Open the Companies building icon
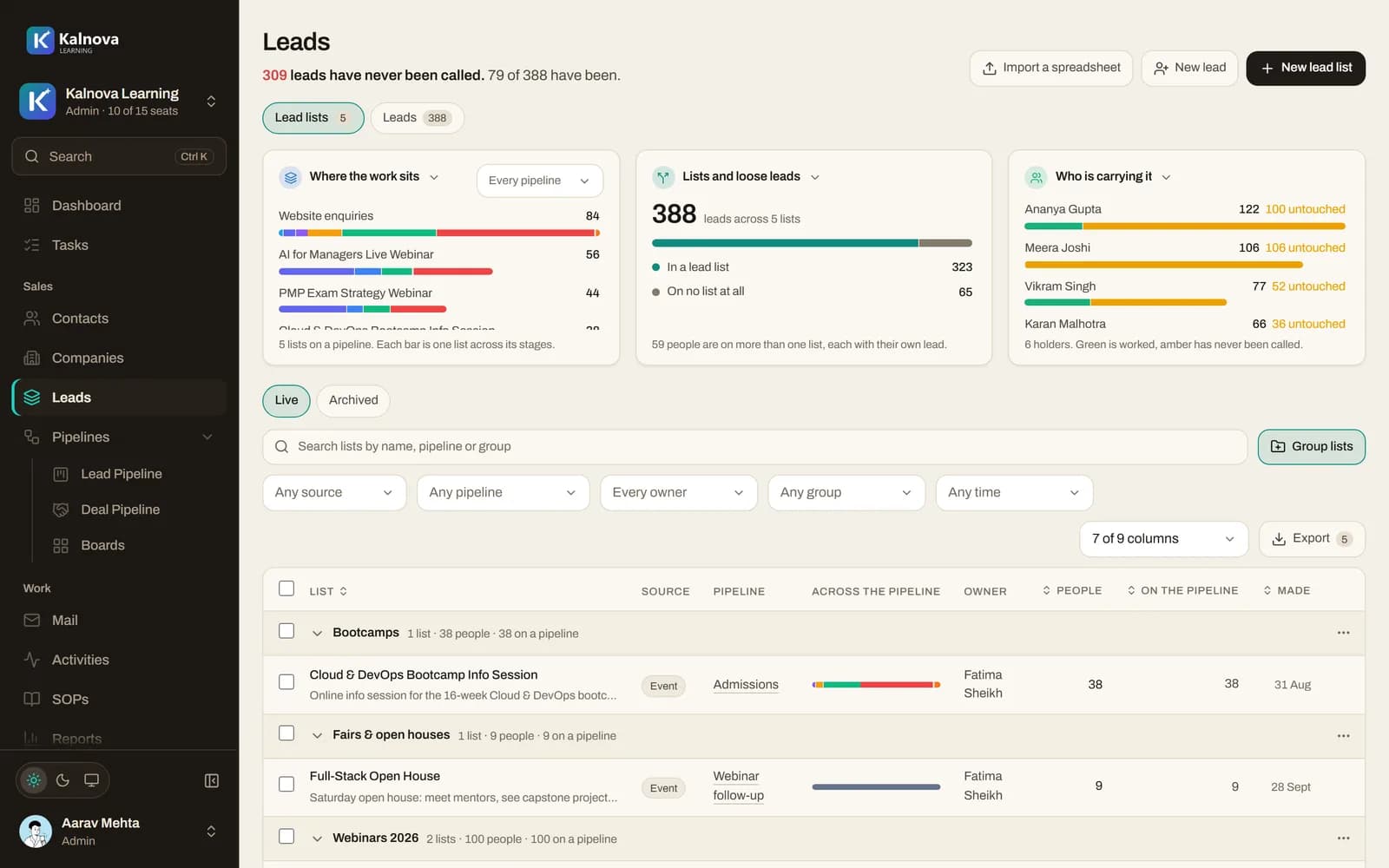Image resolution: width=1389 pixels, height=868 pixels. tap(32, 358)
